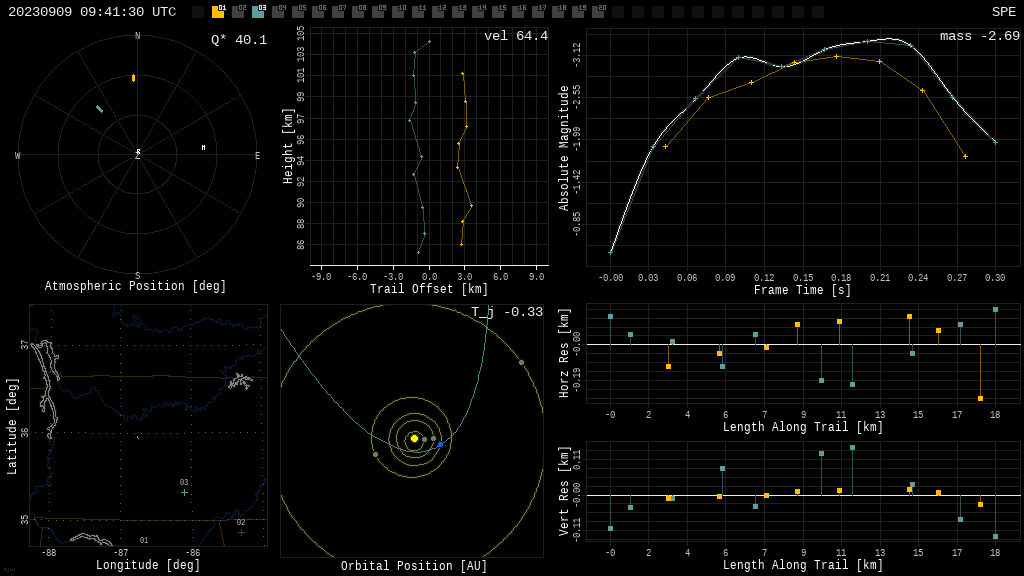The image size is (1024, 576).
Task: Click the red meteor mark on the map
Action: (x=138, y=437)
